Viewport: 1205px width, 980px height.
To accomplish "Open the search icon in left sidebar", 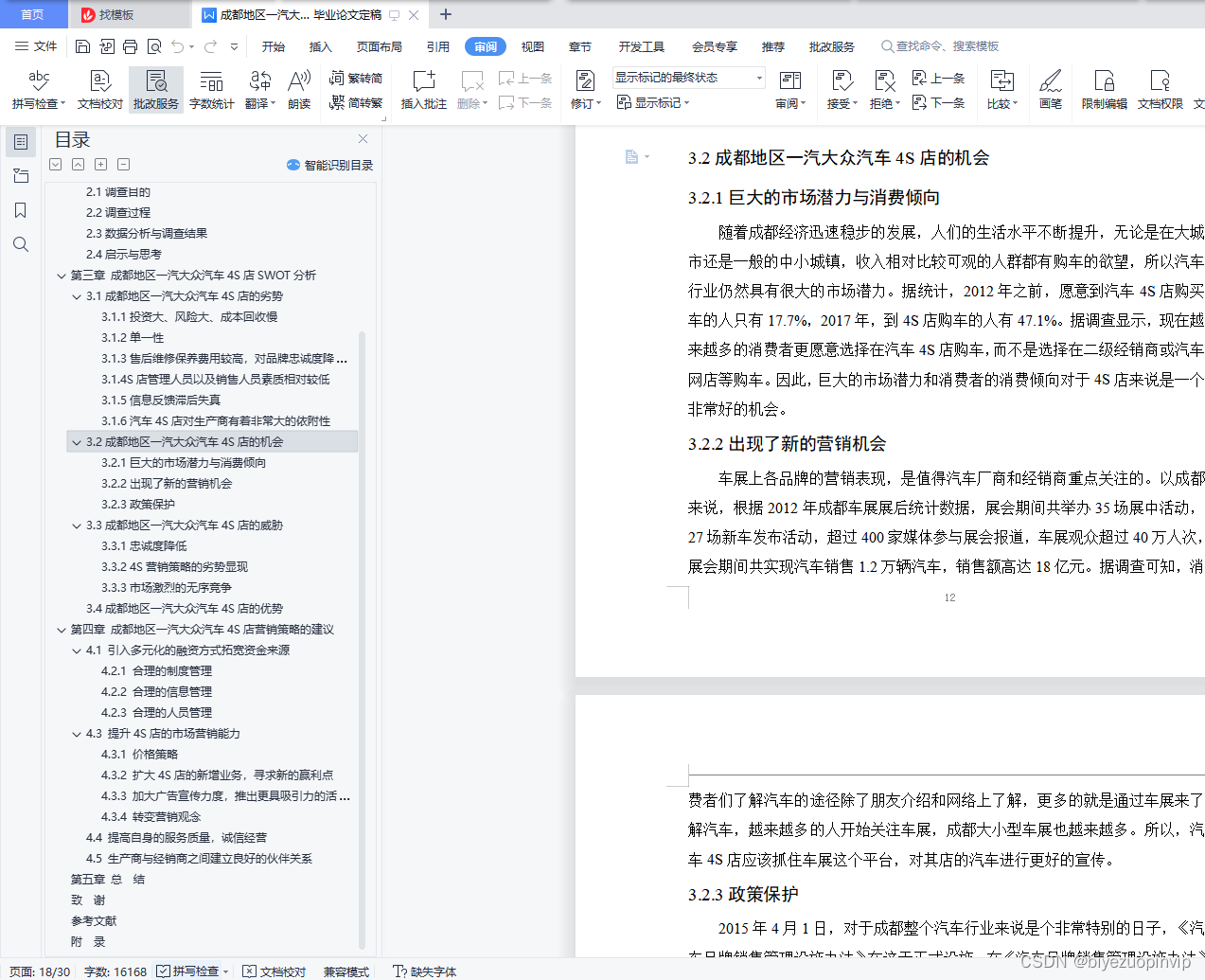I will click(x=20, y=244).
